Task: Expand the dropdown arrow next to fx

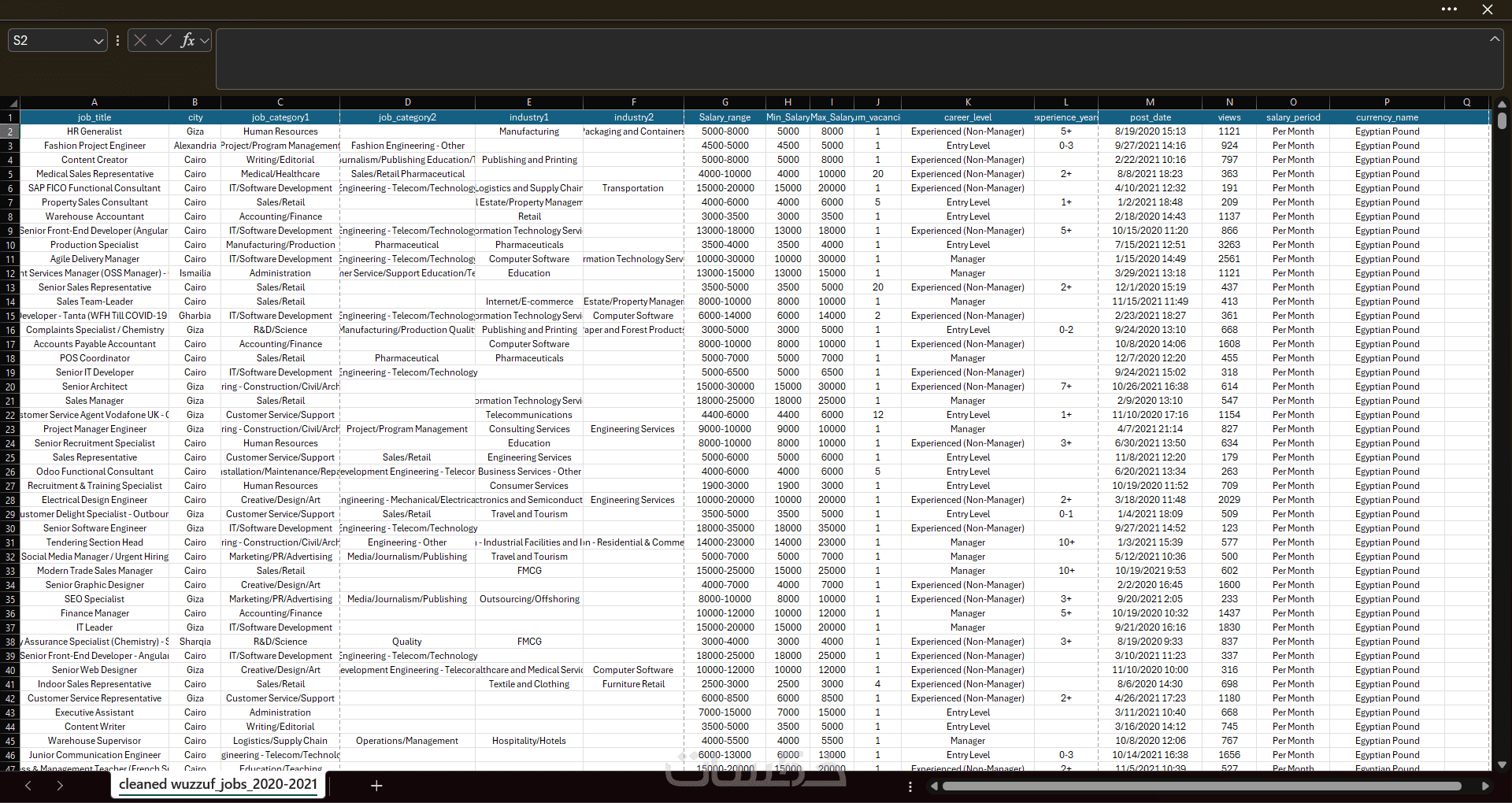Action: pos(205,40)
